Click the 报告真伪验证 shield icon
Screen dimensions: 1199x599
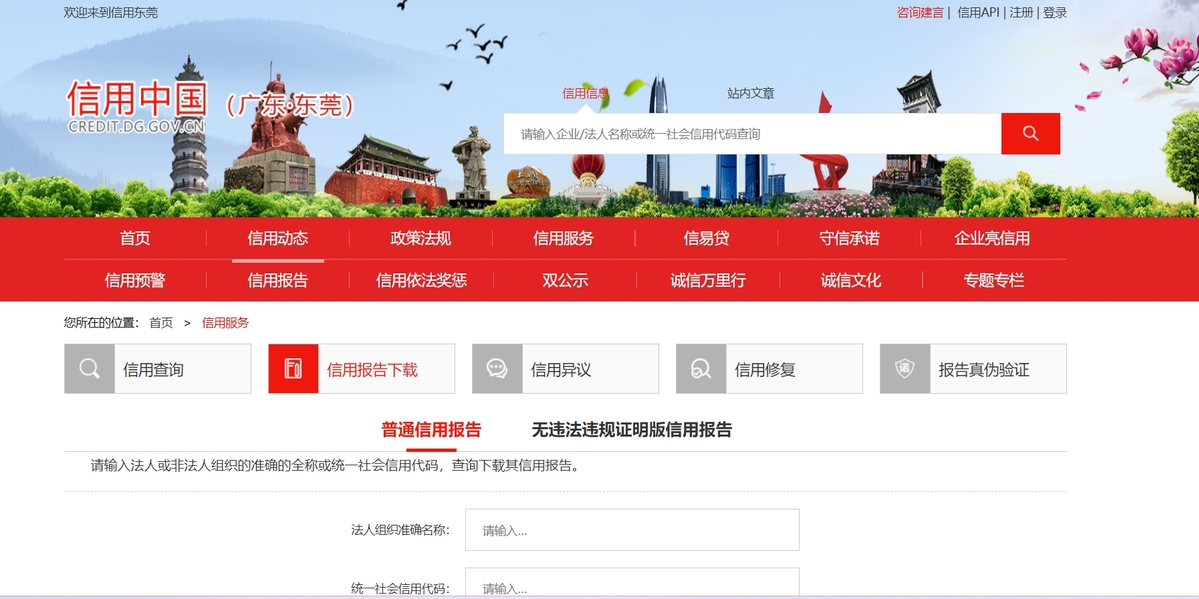(x=905, y=369)
